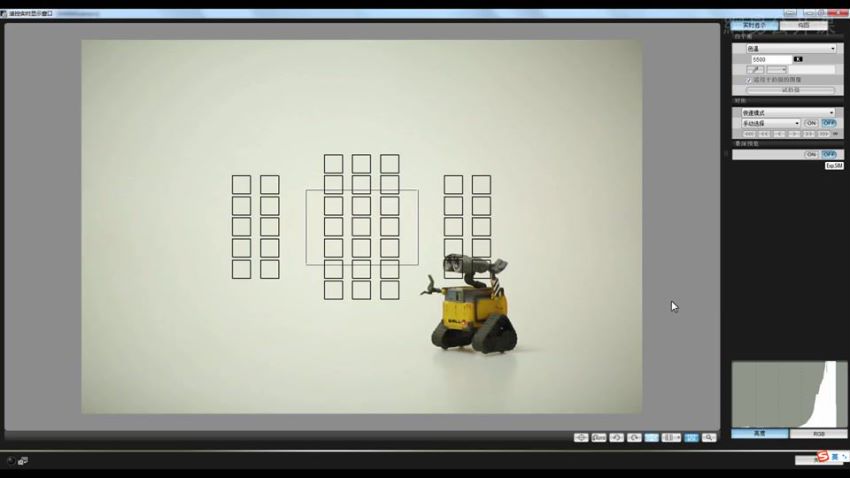Click the 5500 color temperature field
Image resolution: width=850 pixels, height=478 pixels.
click(771, 59)
